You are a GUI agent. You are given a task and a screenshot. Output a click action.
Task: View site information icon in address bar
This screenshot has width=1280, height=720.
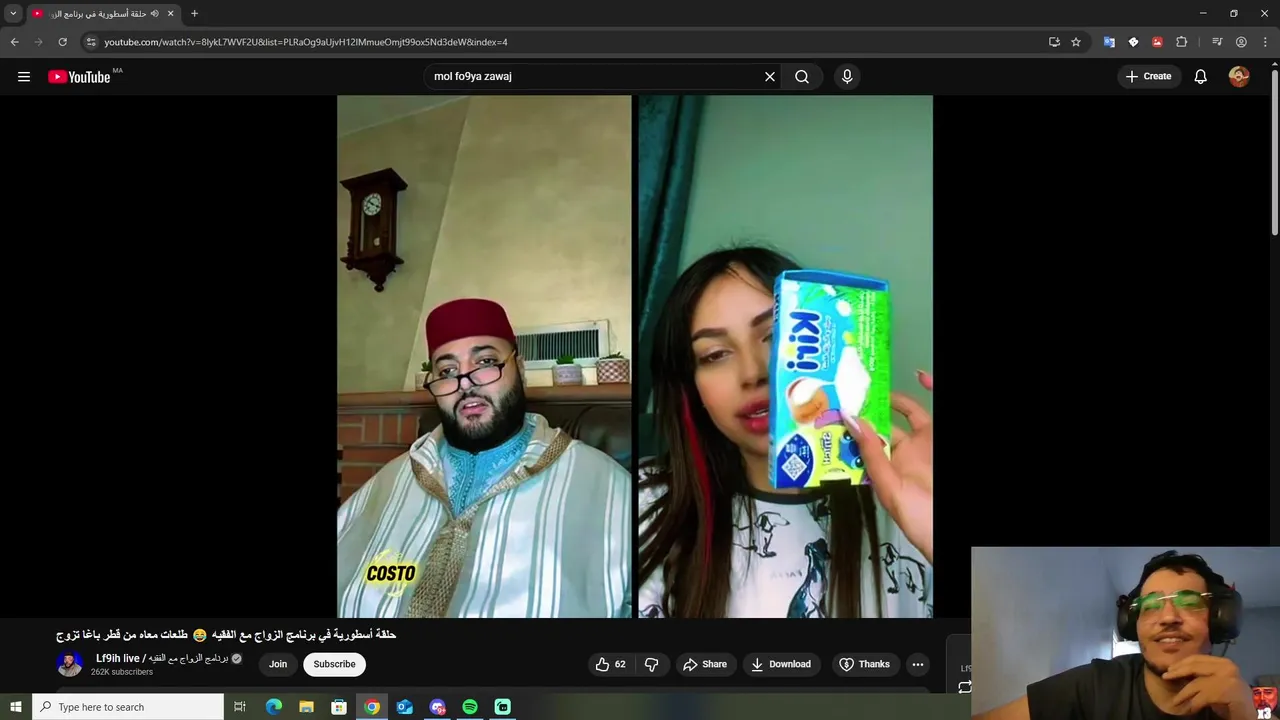tap(91, 42)
